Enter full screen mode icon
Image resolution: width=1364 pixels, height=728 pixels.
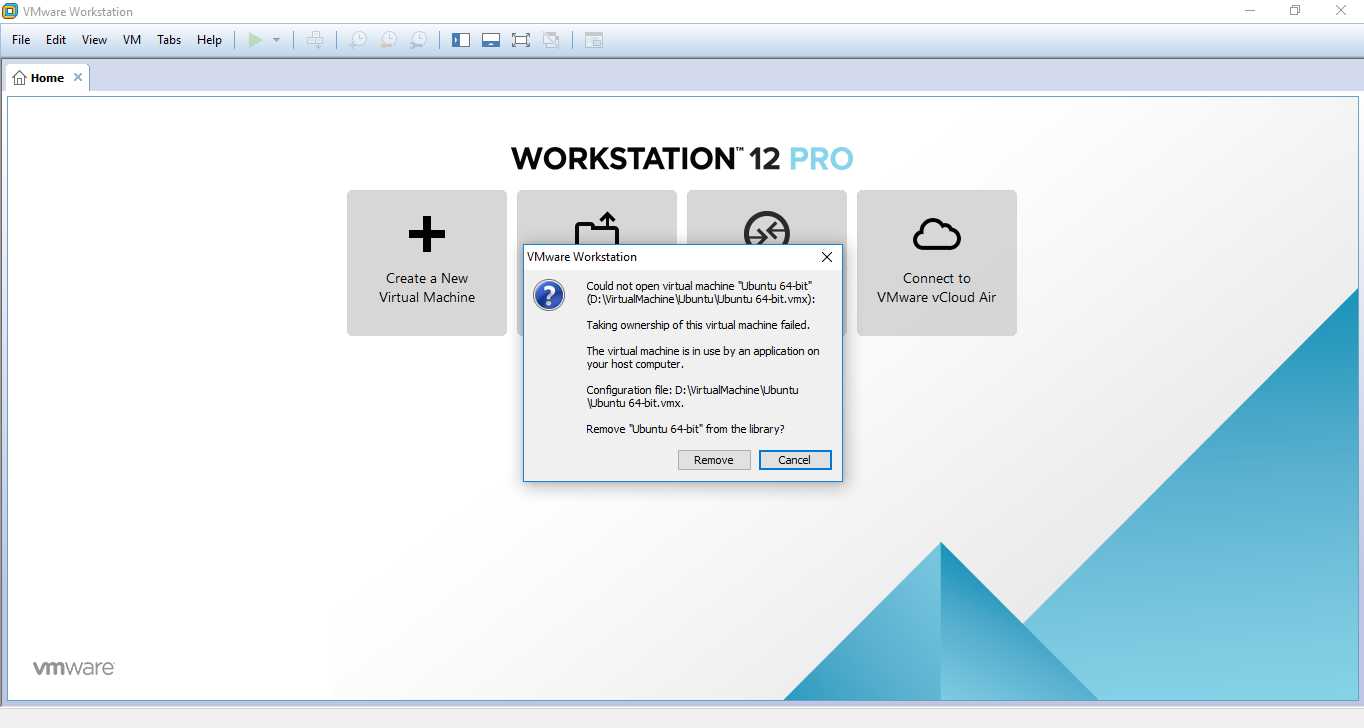tap(520, 40)
